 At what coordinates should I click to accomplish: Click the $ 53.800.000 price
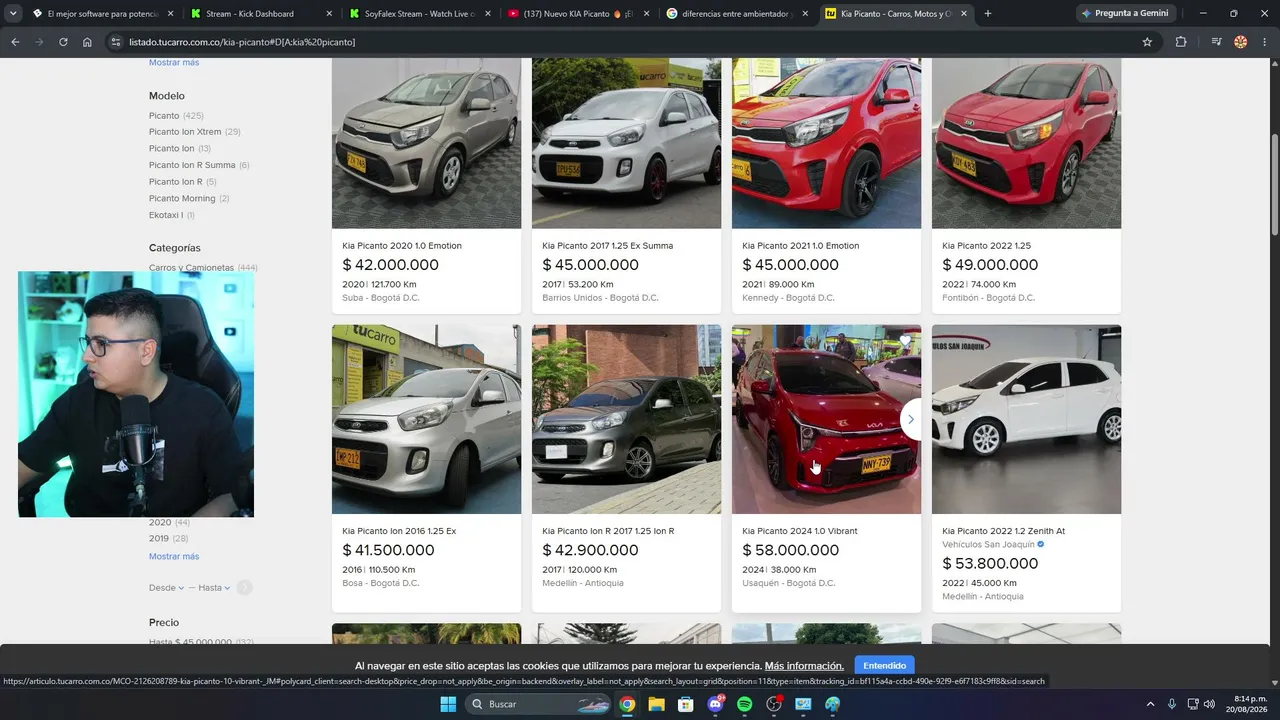point(990,564)
